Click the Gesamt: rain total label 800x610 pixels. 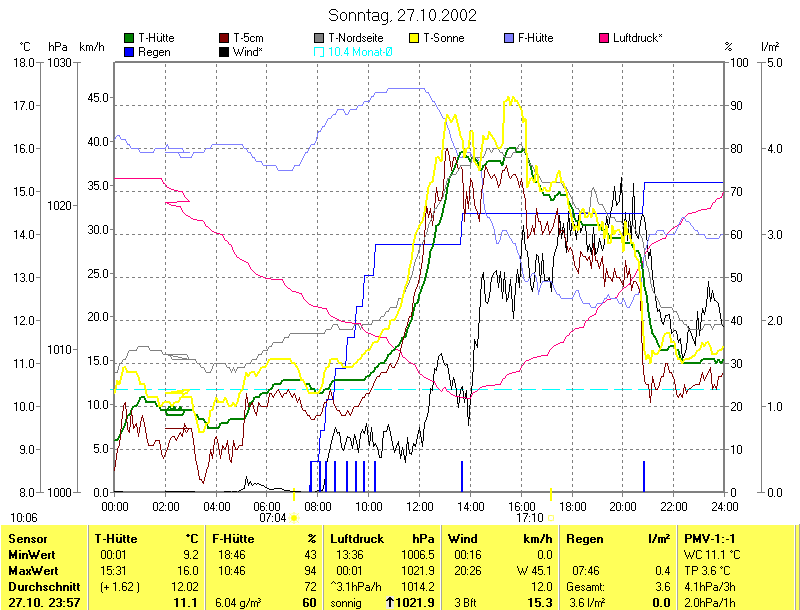pyautogui.click(x=586, y=587)
